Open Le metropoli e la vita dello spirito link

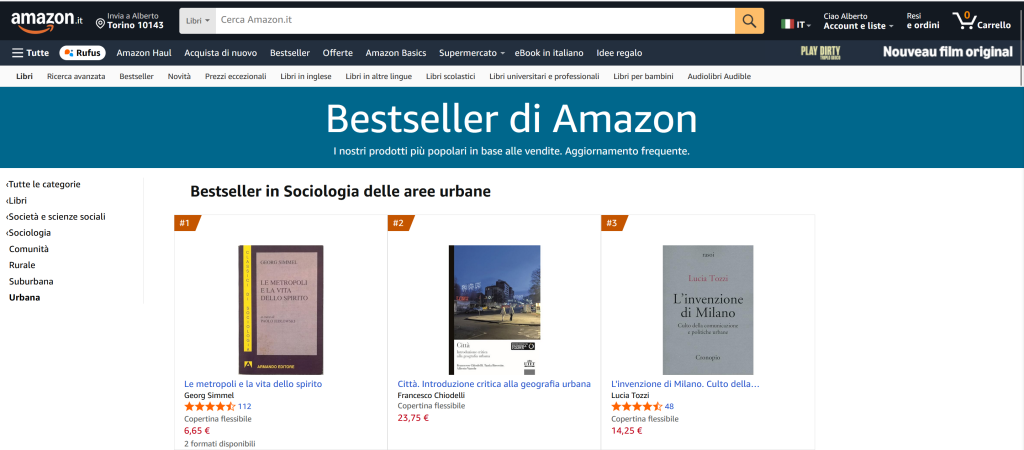coord(253,384)
